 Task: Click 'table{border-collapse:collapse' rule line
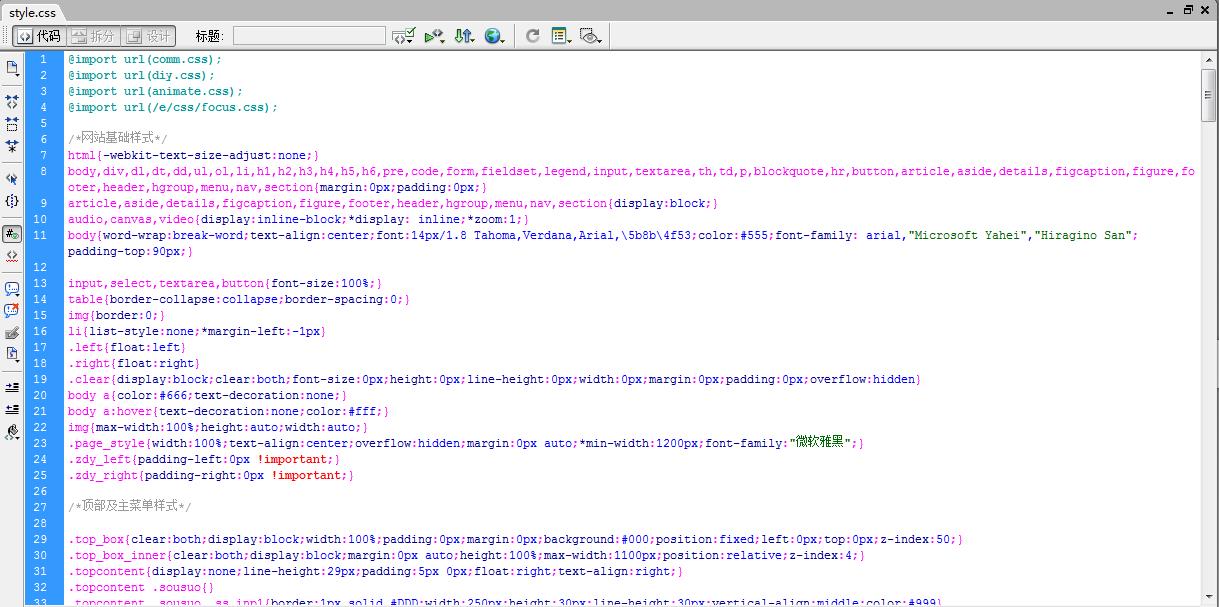click(239, 299)
